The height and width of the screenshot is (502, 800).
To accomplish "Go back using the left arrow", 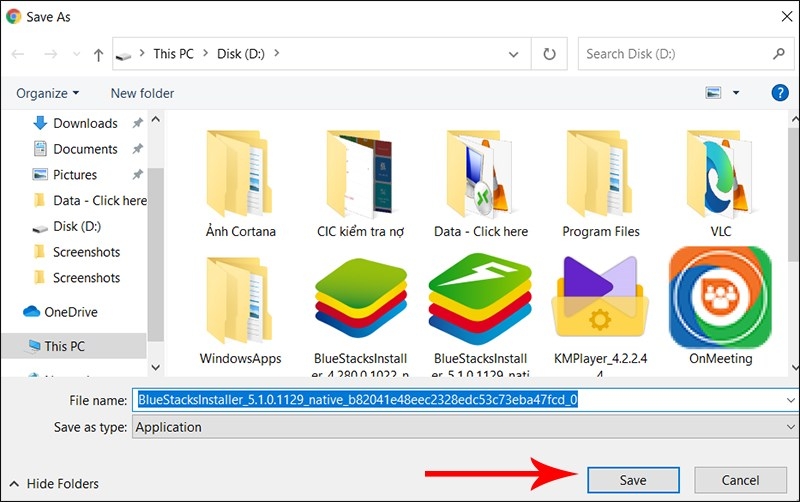I will 18,54.
